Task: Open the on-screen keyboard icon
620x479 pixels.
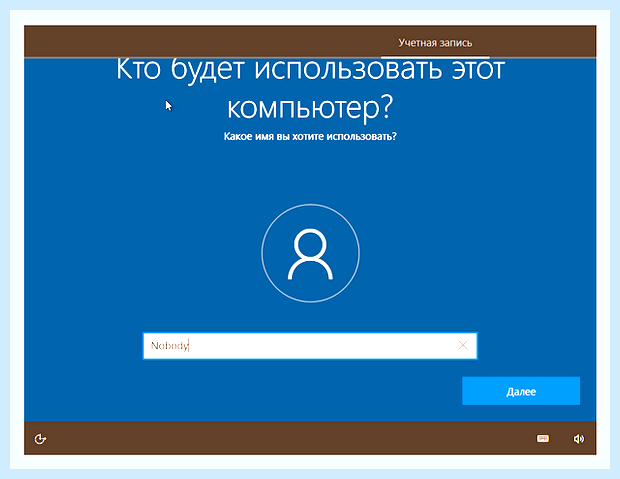Action: point(542,438)
